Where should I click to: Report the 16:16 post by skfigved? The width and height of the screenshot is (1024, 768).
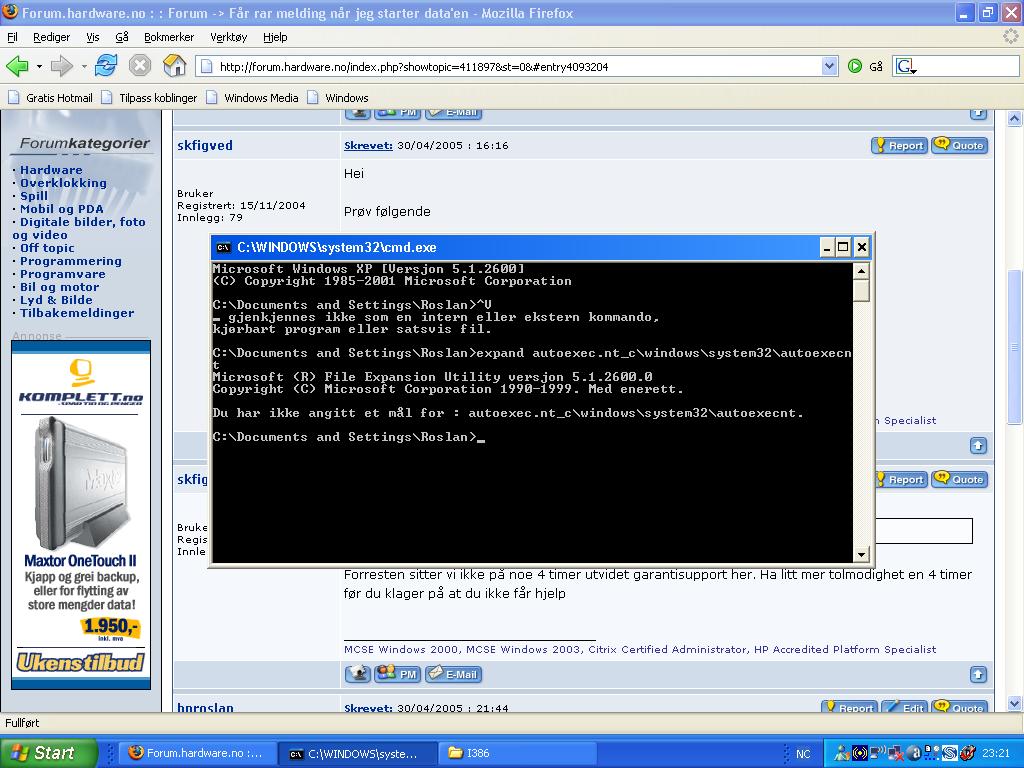(899, 145)
